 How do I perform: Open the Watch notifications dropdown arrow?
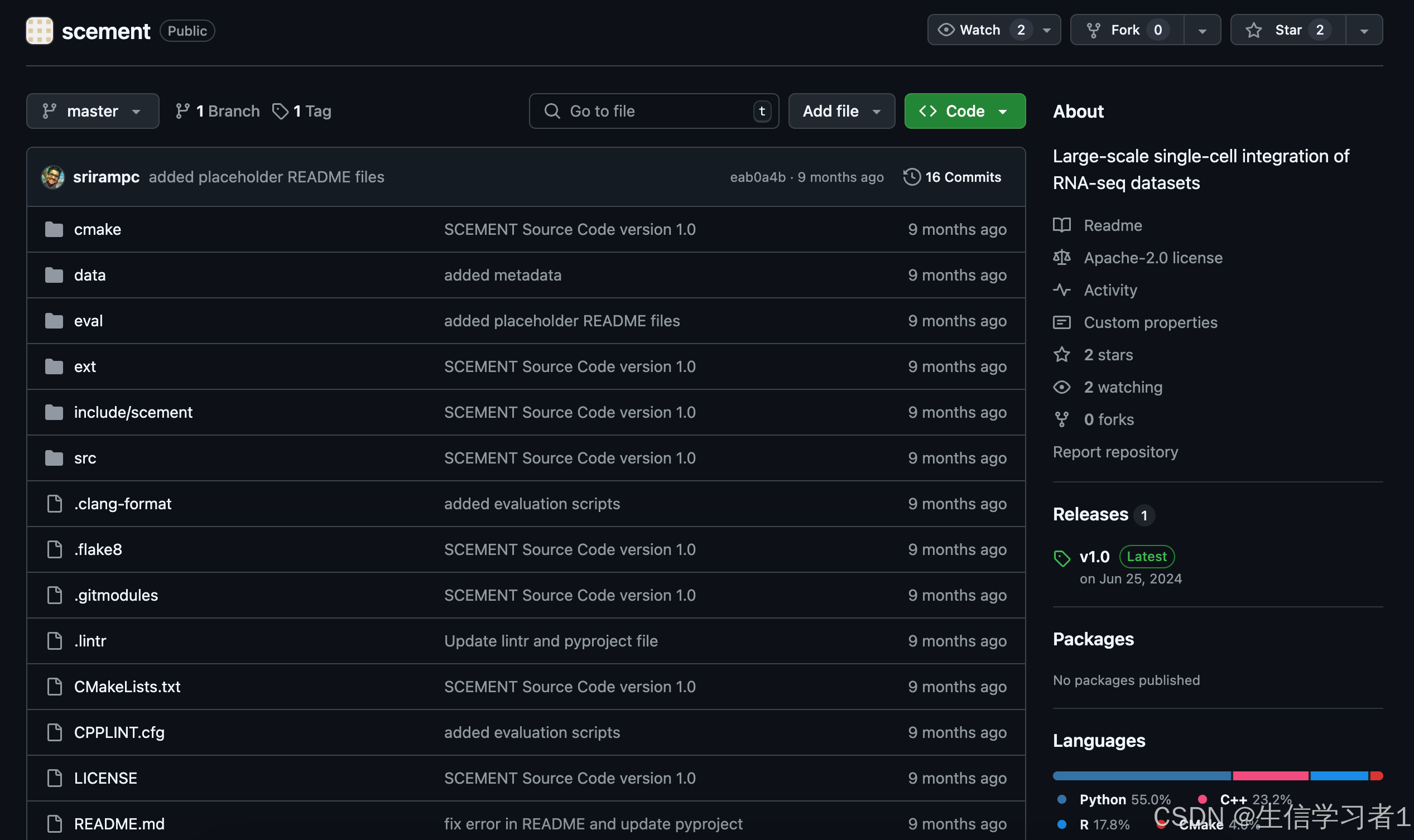pyautogui.click(x=1046, y=30)
